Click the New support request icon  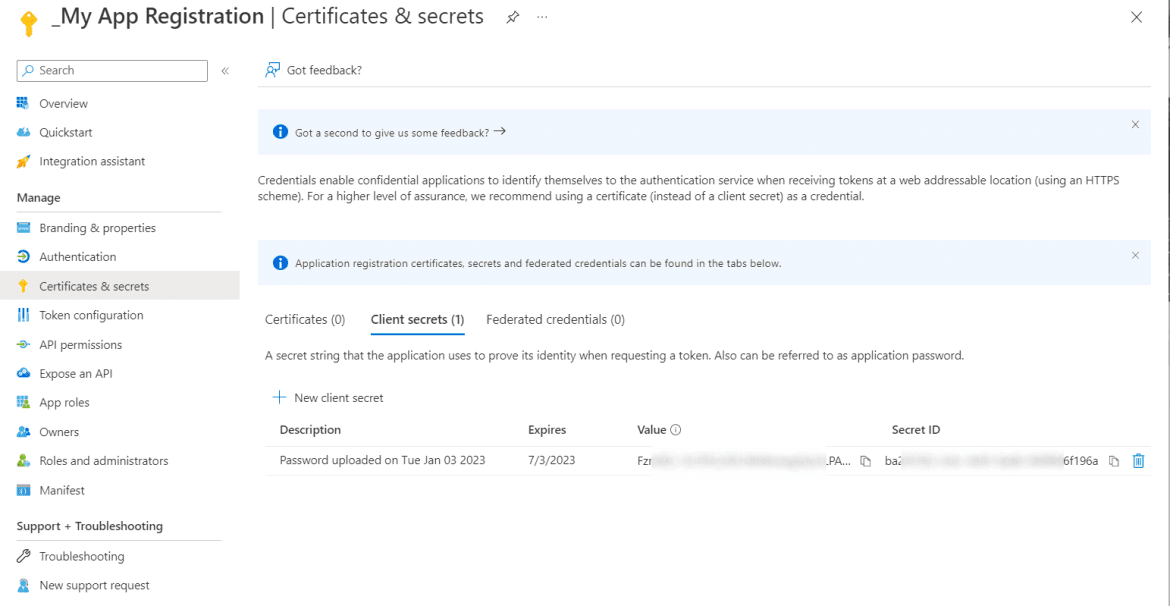click(23, 585)
